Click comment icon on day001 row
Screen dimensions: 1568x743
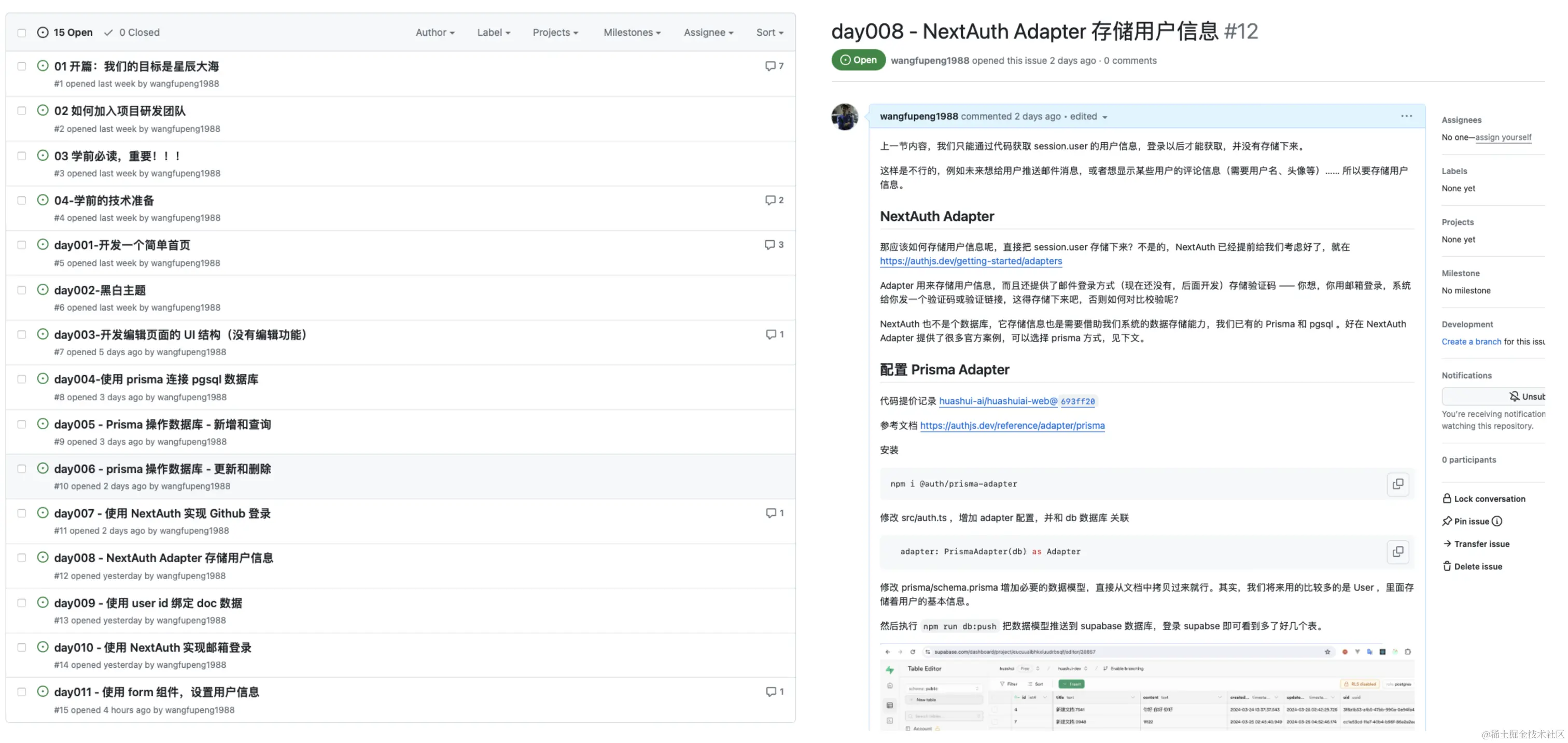(770, 245)
